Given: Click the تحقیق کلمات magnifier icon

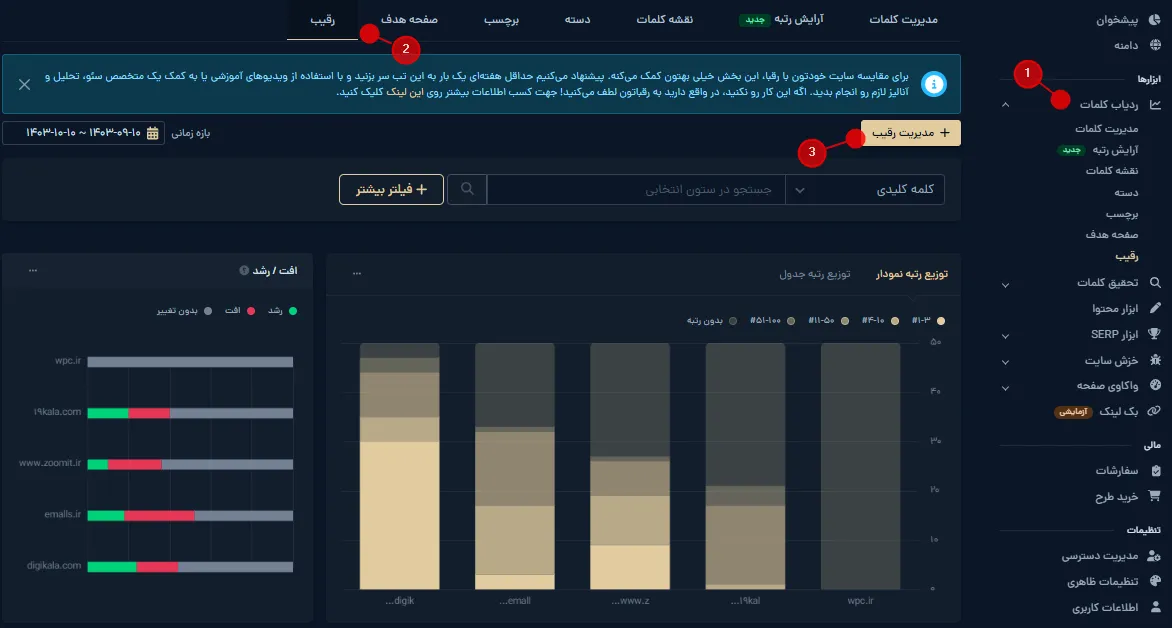Looking at the screenshot, I should pyautogui.click(x=1156, y=283).
